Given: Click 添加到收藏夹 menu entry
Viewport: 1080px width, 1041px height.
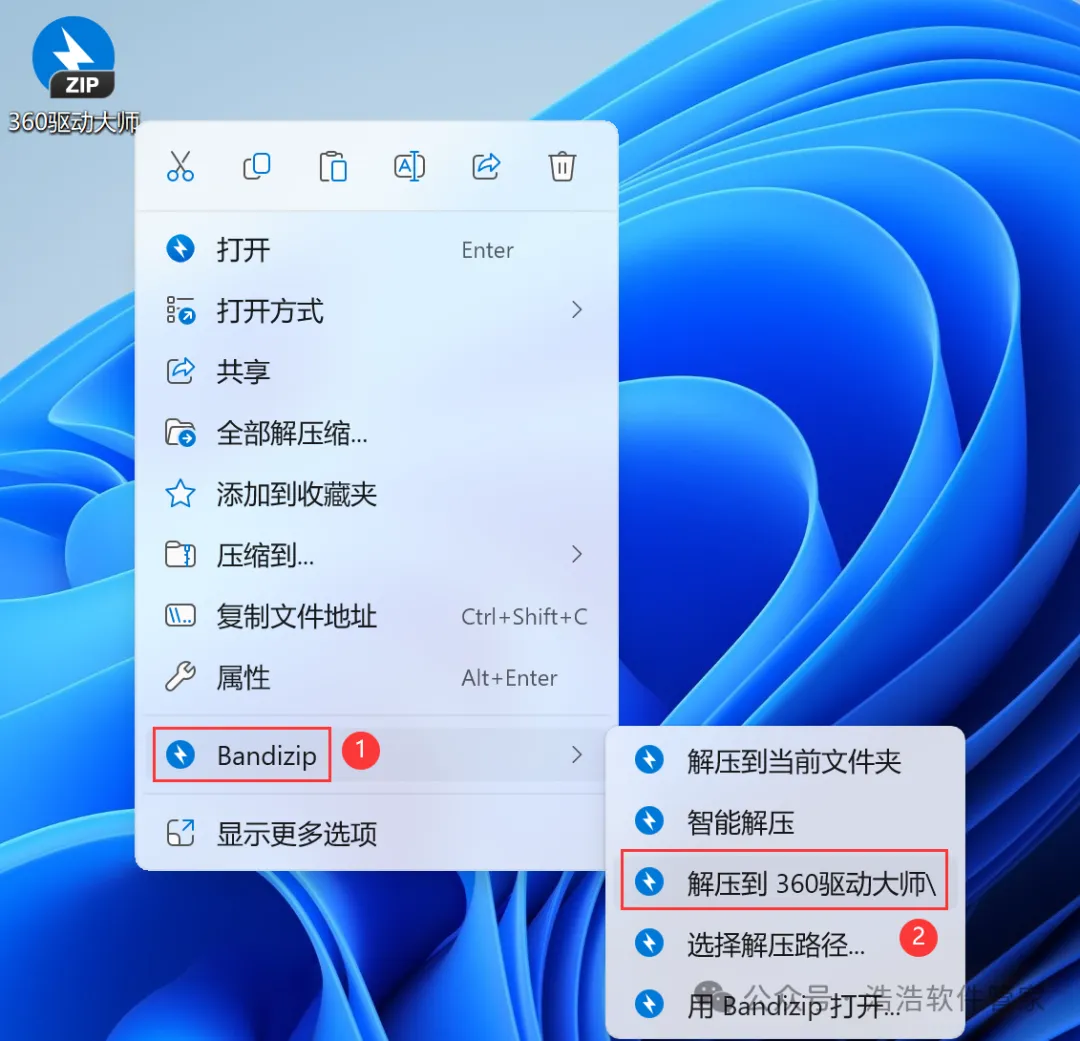Looking at the screenshot, I should [x=376, y=494].
